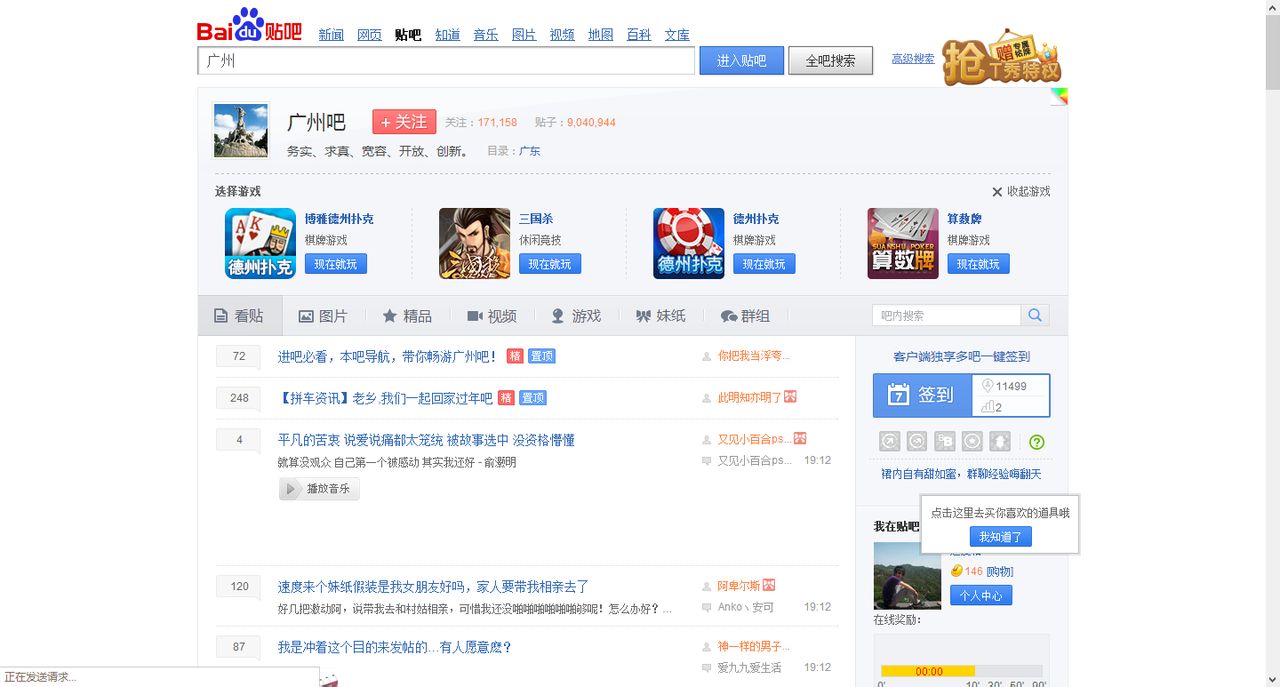This screenshot has width=1280, height=687.
Task: Open 知道 in the top navigation
Action: [447, 35]
